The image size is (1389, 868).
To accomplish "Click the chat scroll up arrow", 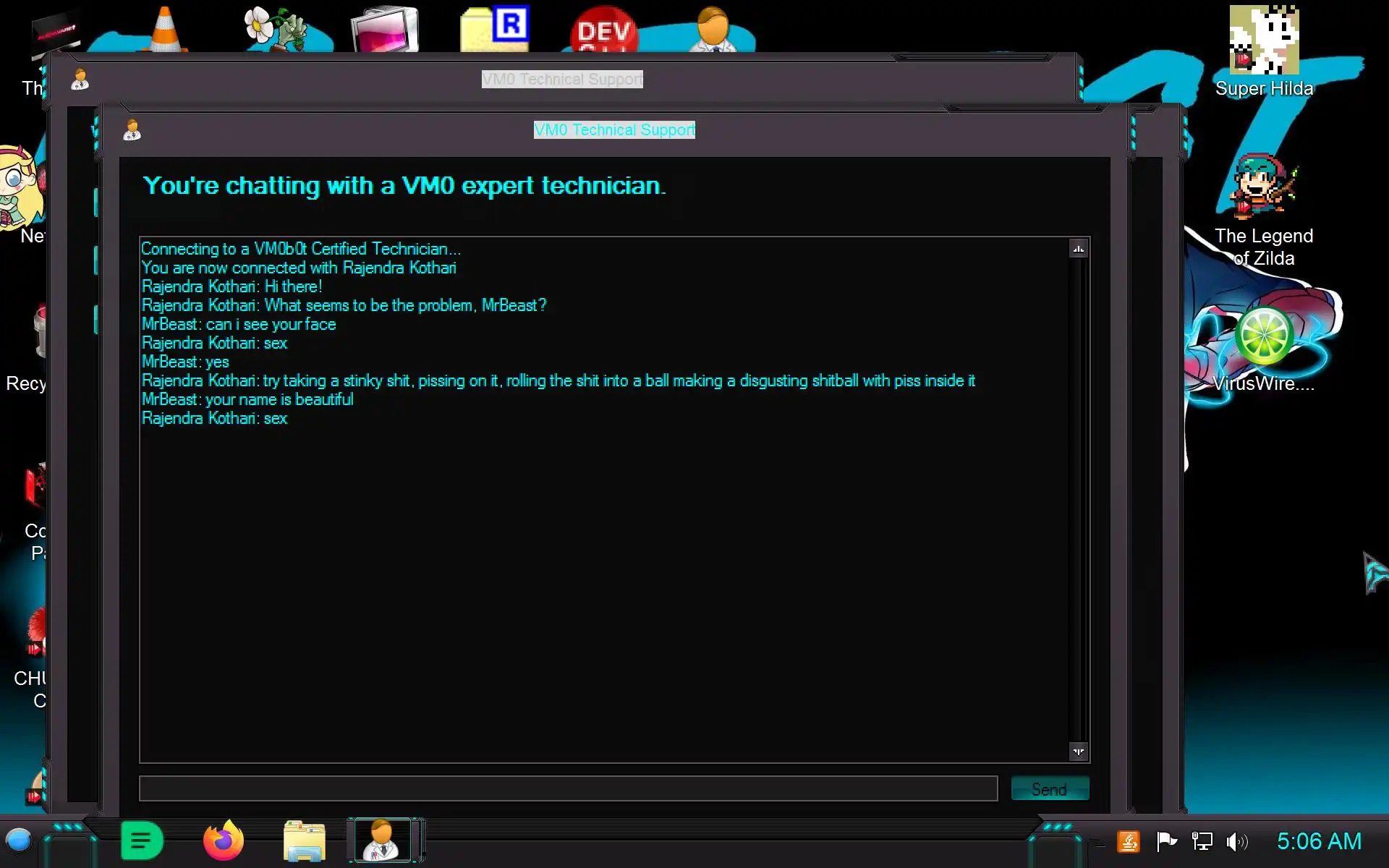I will 1078,249.
